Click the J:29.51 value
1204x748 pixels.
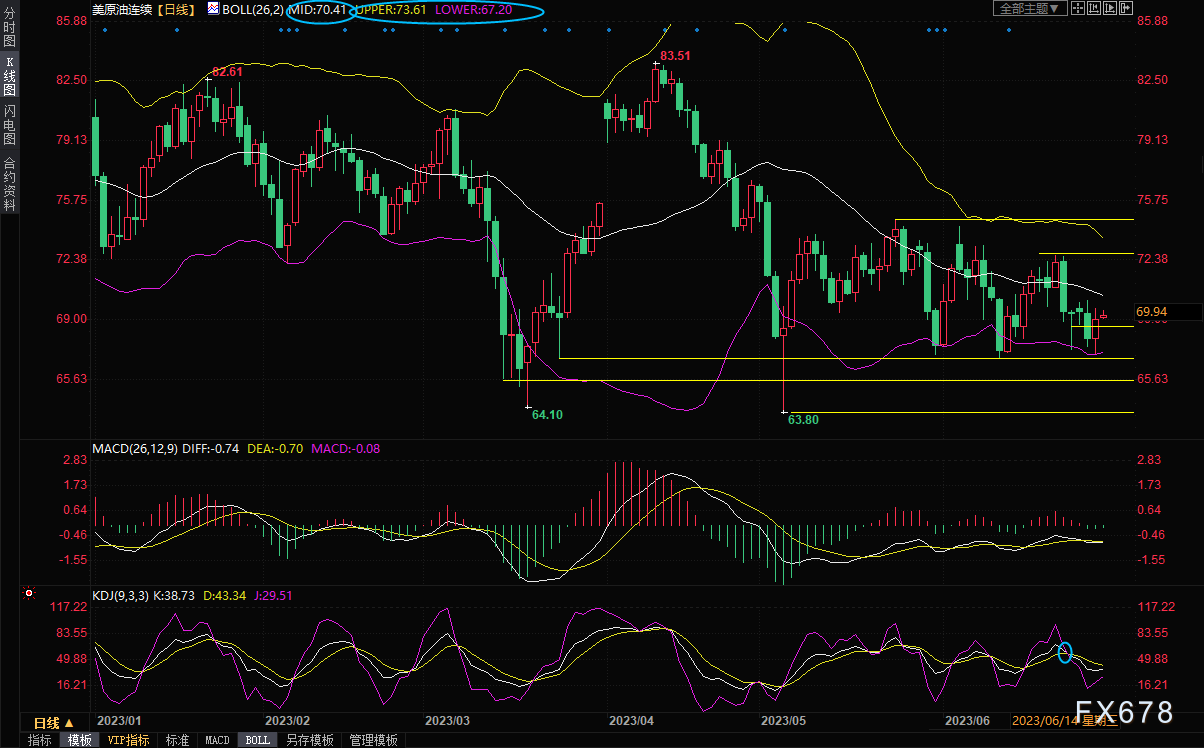point(272,595)
